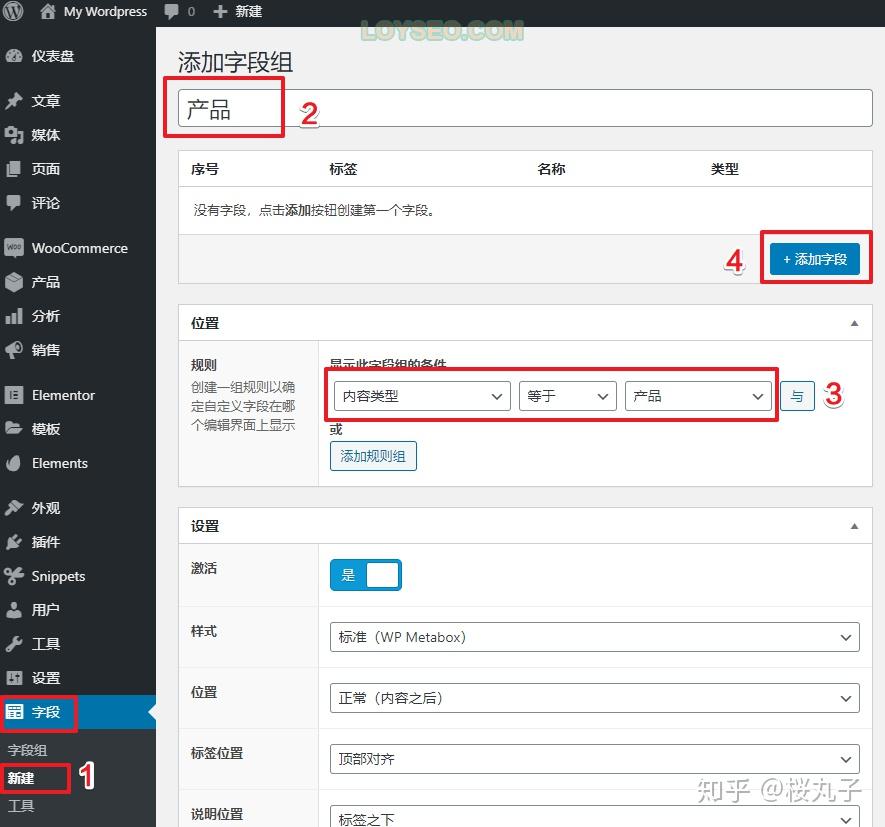This screenshot has width=885, height=827.
Task: Open the 外观 menu label
Action: click(x=46, y=508)
